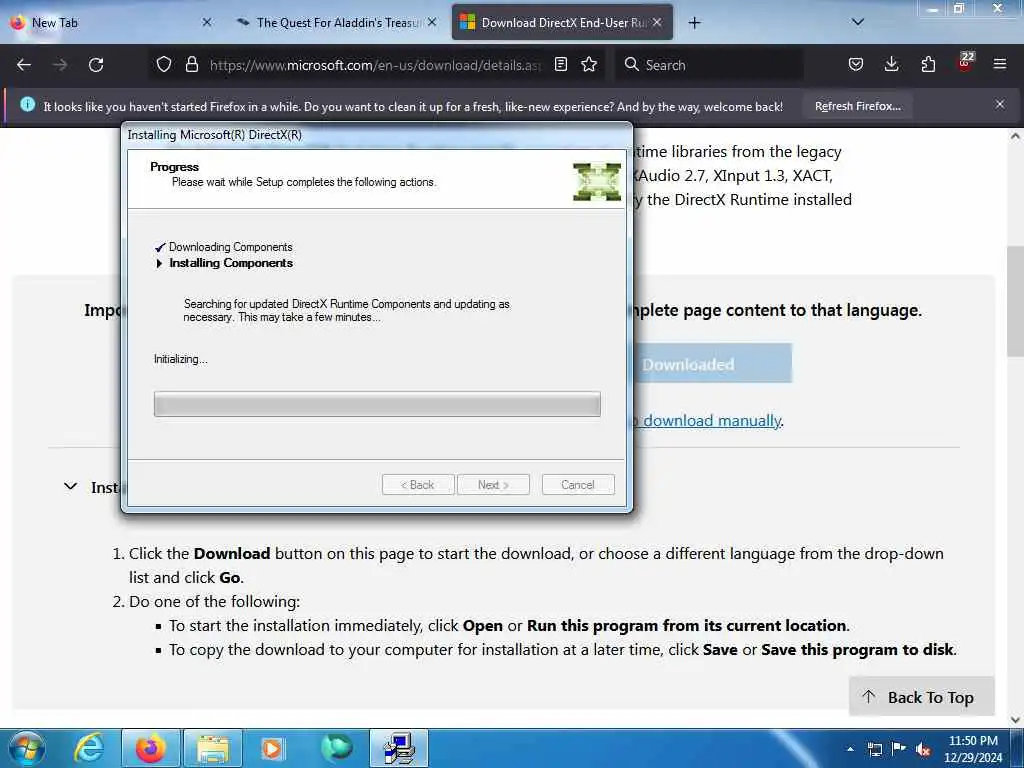Click the info icon on notification bar
Image resolution: width=1024 pixels, height=768 pixels.
(x=27, y=104)
